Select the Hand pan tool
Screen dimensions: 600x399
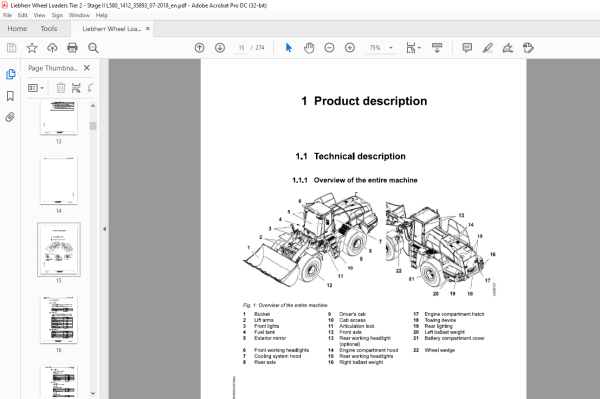pyautogui.click(x=309, y=48)
